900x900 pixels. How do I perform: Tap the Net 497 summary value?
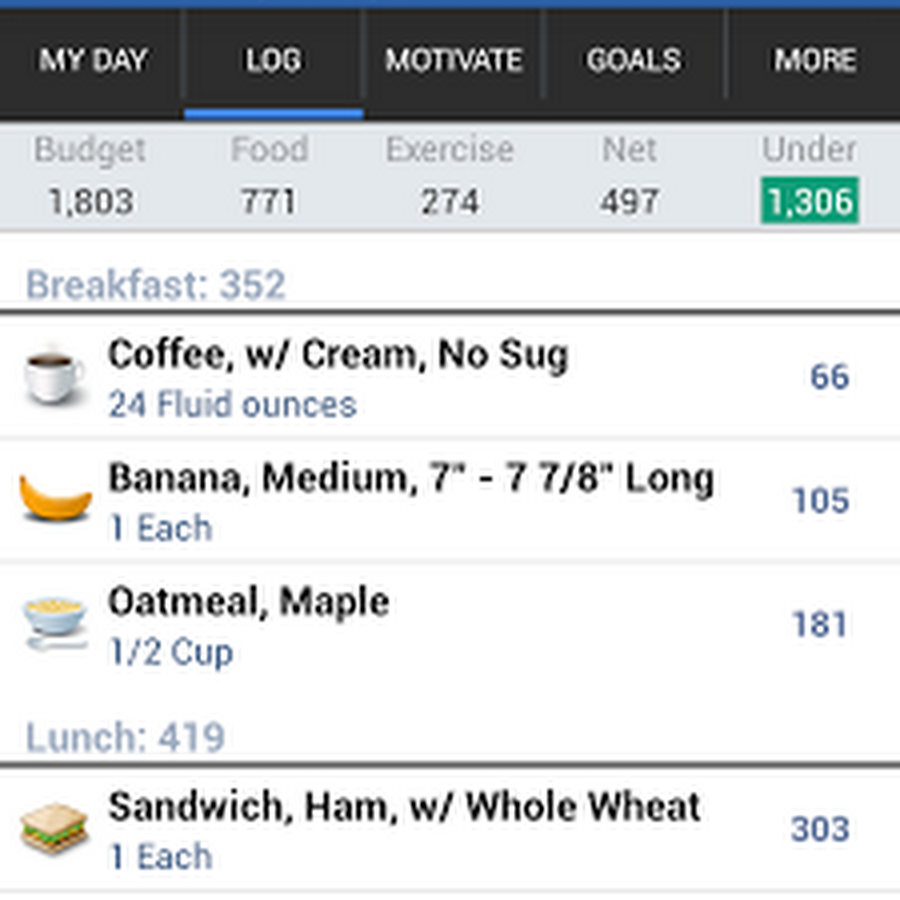coord(629,202)
